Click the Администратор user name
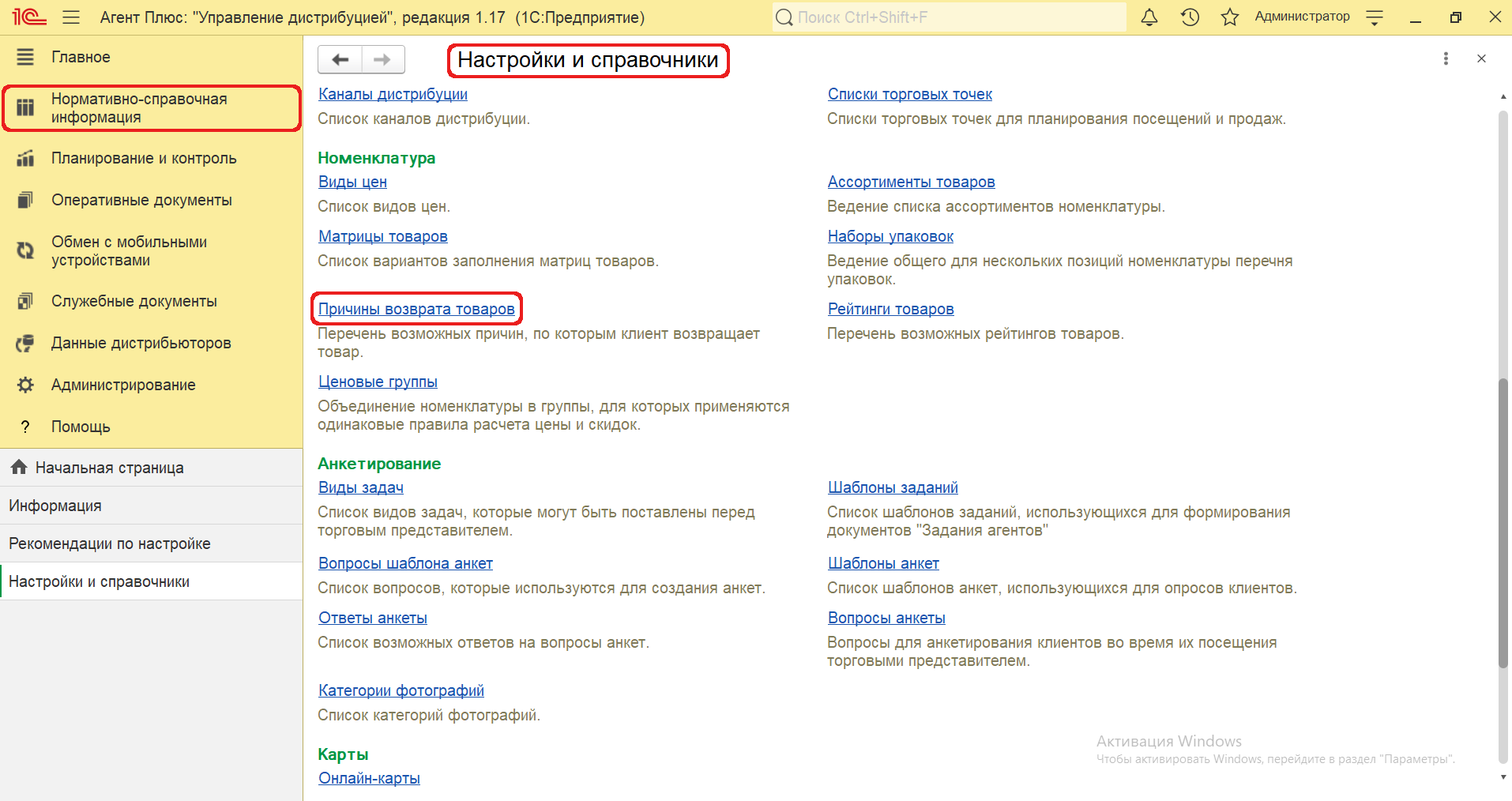 click(1302, 17)
